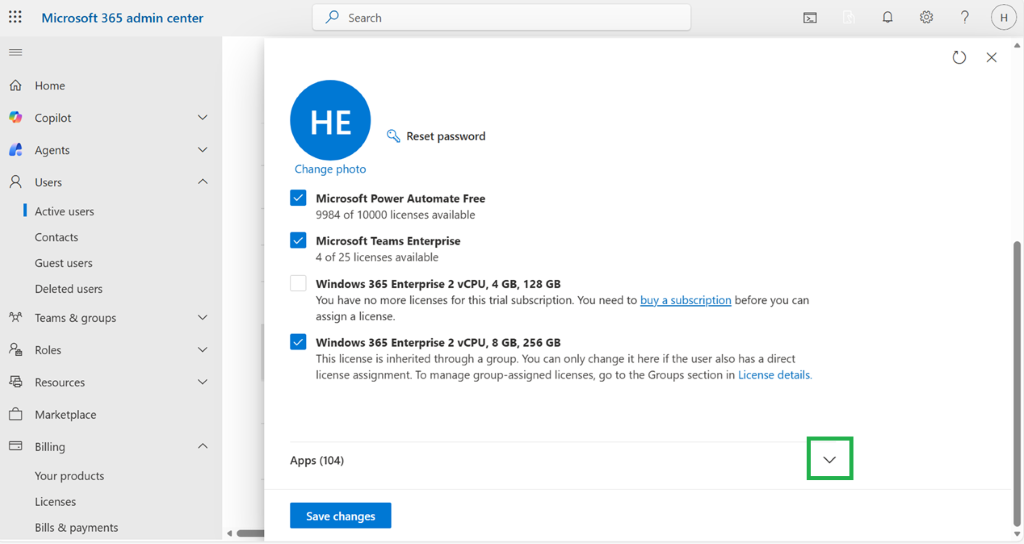Open Active users in sidebar

point(64,212)
